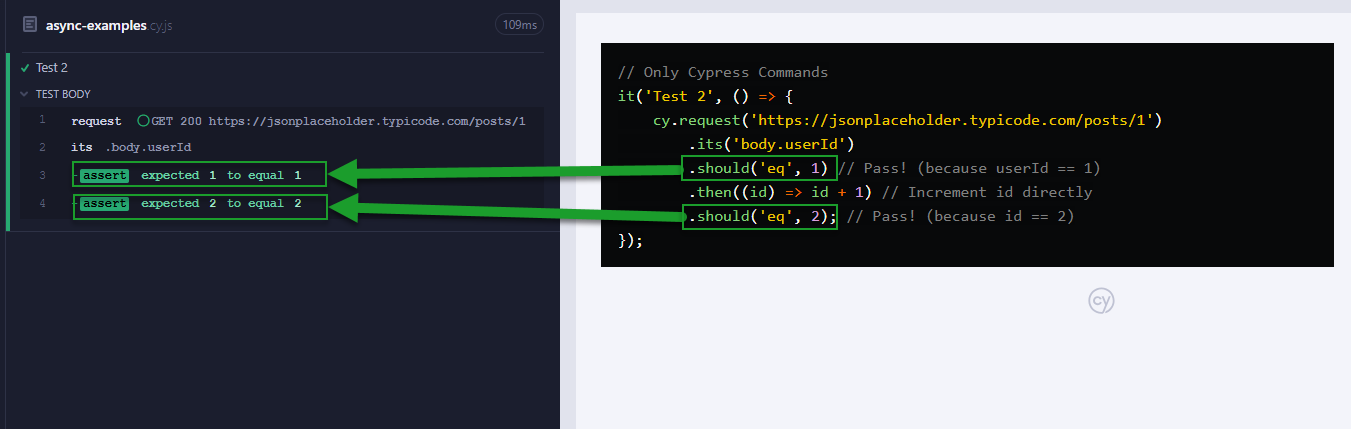Click the spec file document icon
Viewport: 1351px width, 429px height.
point(30,24)
